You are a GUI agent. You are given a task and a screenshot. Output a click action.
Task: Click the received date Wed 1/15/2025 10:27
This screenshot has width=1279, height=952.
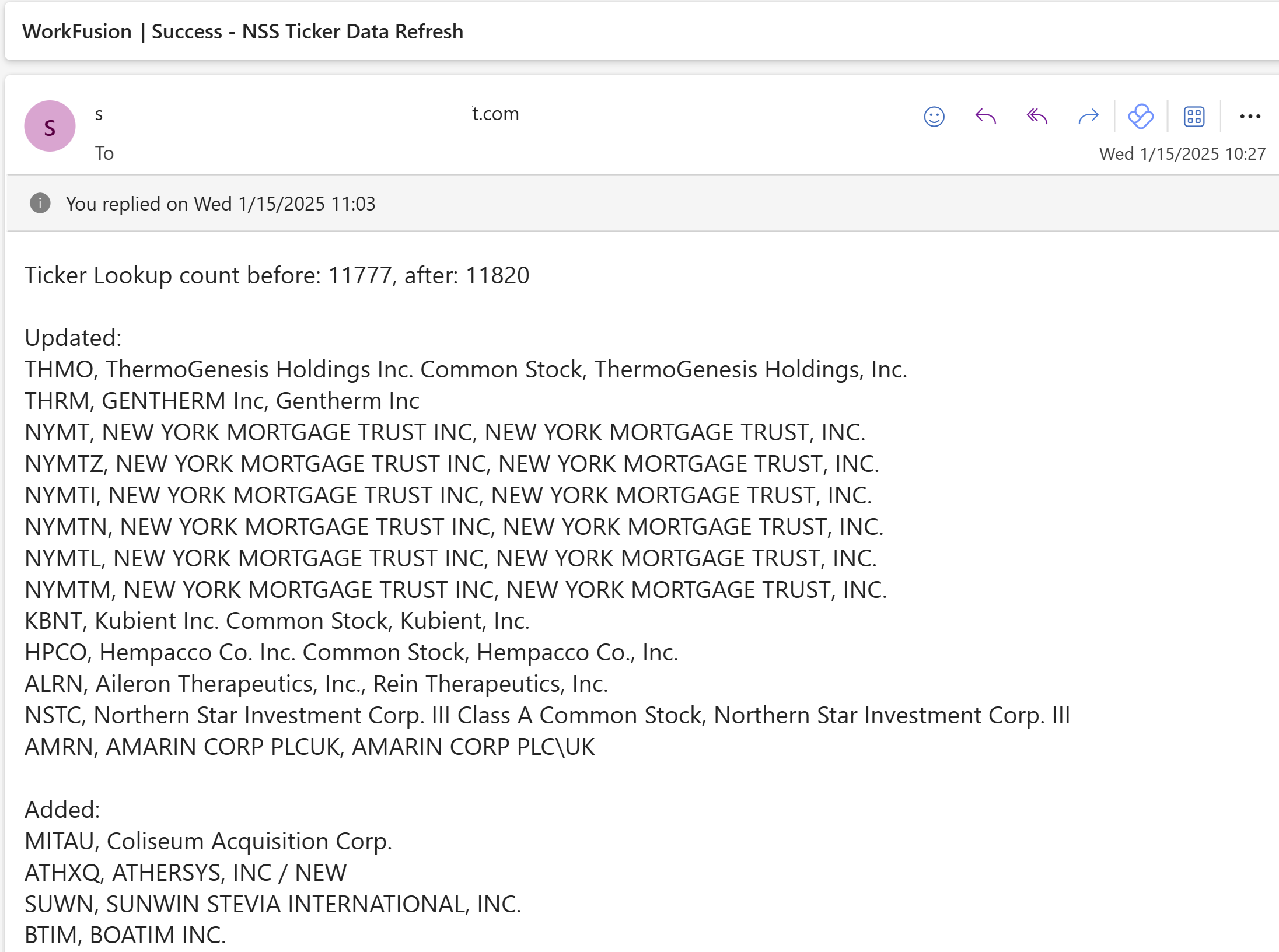[x=1182, y=154]
